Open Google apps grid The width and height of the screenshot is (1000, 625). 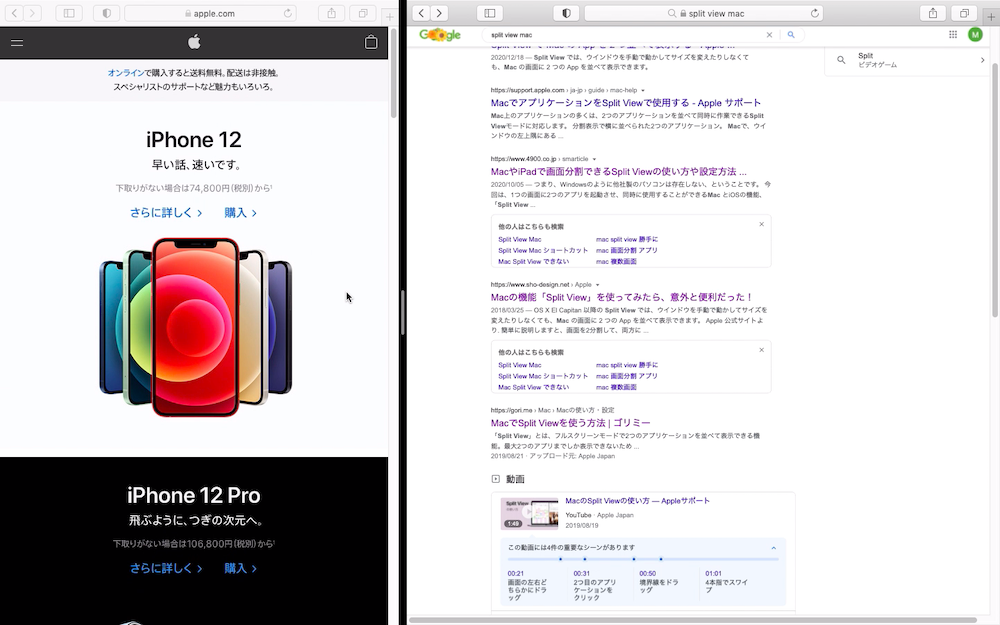point(953,34)
